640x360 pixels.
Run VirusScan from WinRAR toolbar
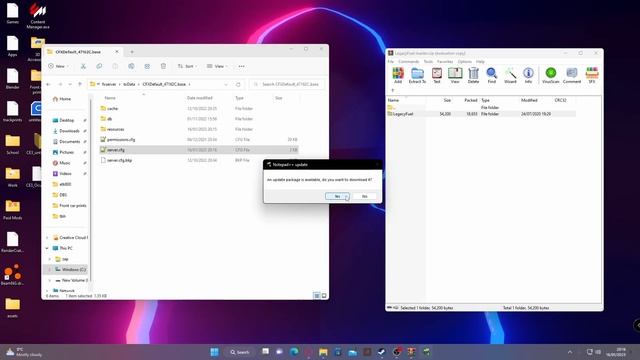[551, 76]
